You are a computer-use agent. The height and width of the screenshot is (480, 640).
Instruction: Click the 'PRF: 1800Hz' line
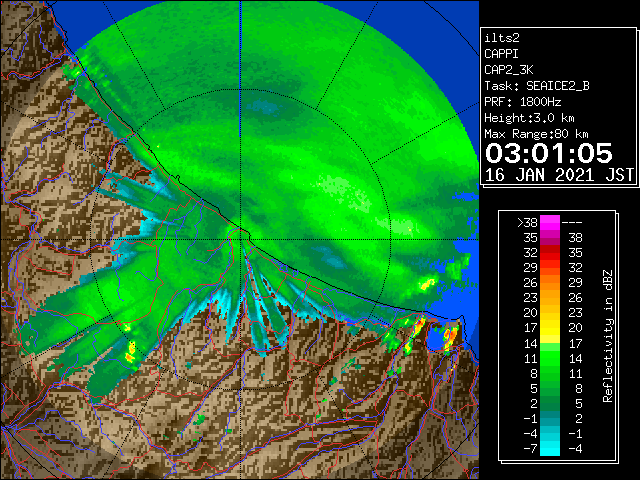click(522, 102)
